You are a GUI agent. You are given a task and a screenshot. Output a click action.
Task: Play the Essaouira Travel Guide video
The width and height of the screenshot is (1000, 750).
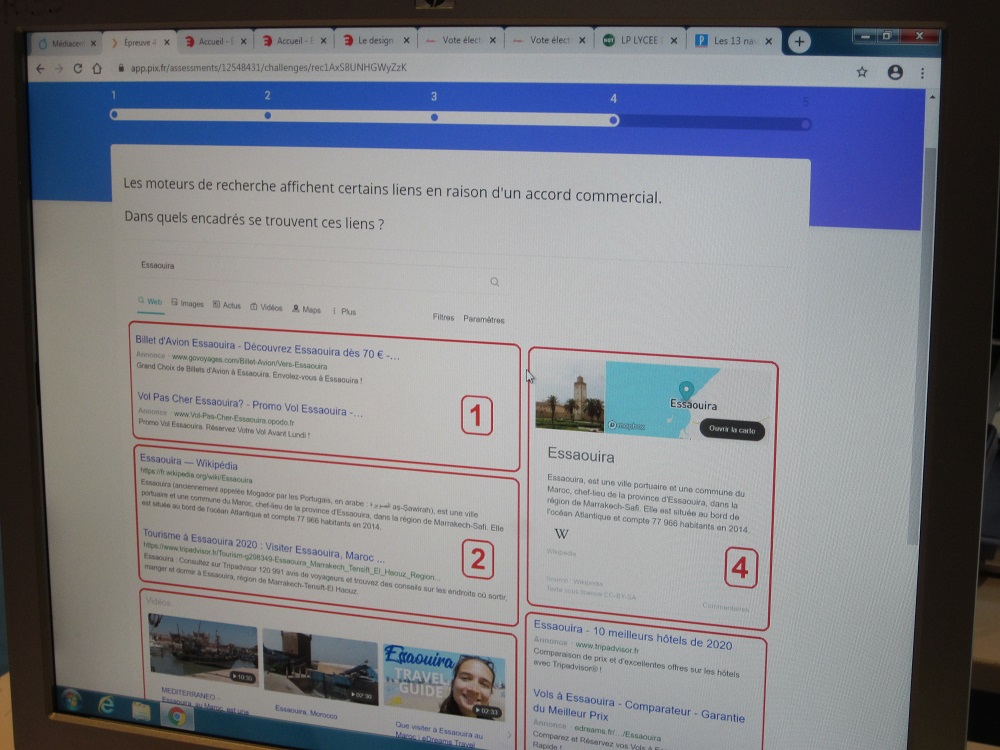[444, 682]
